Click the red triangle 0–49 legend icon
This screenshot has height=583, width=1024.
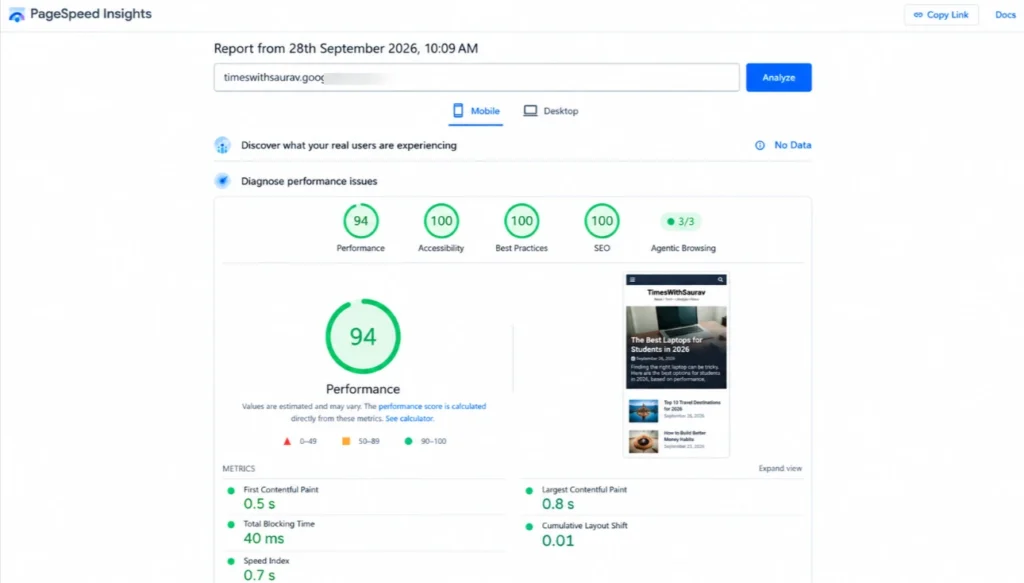(287, 441)
